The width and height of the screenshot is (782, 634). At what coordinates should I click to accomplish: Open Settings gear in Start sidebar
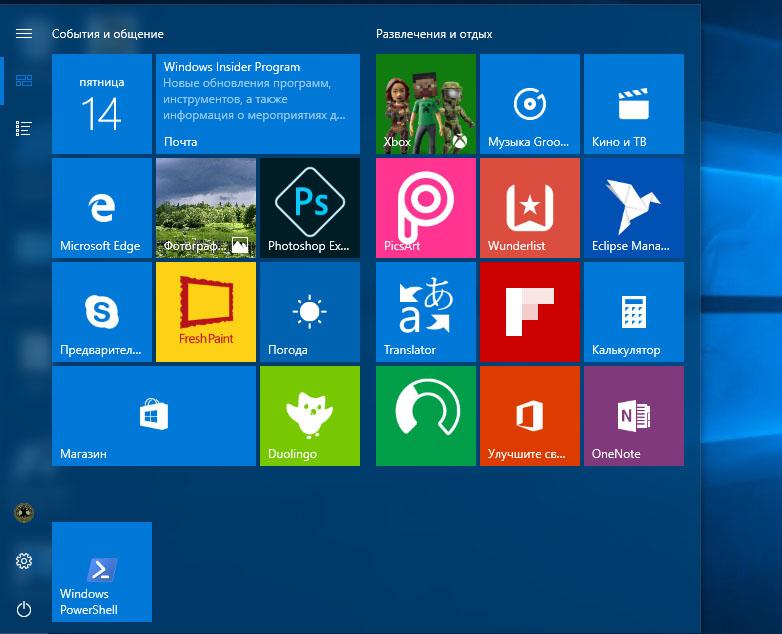(24, 561)
